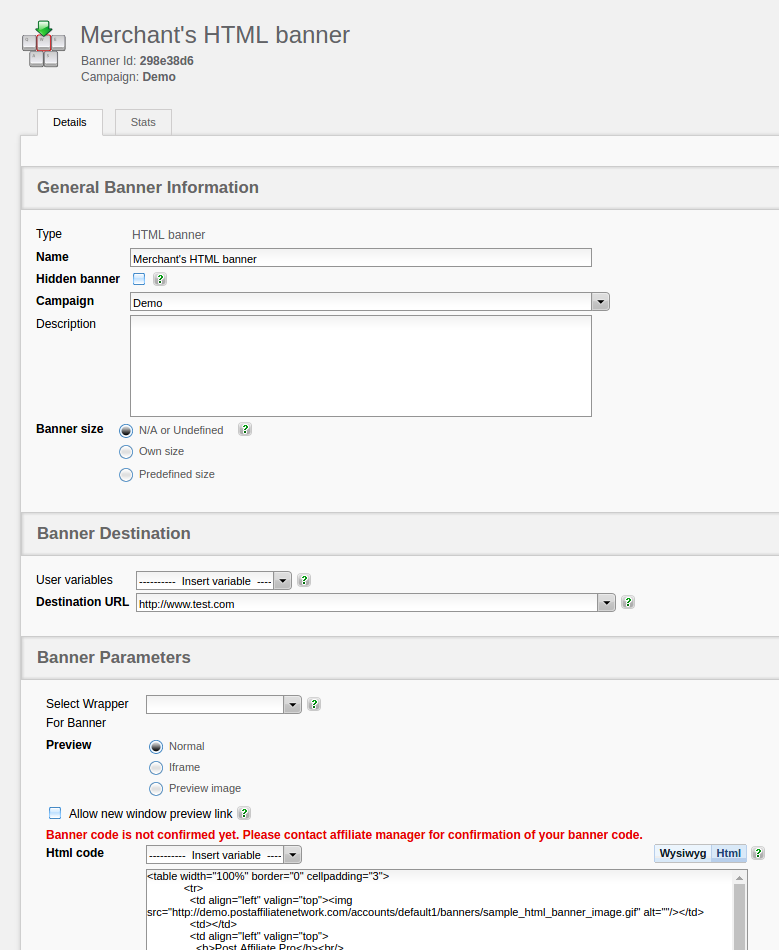Click the Html editor mode button
Viewport: 779px width, 950px height.
click(729, 853)
